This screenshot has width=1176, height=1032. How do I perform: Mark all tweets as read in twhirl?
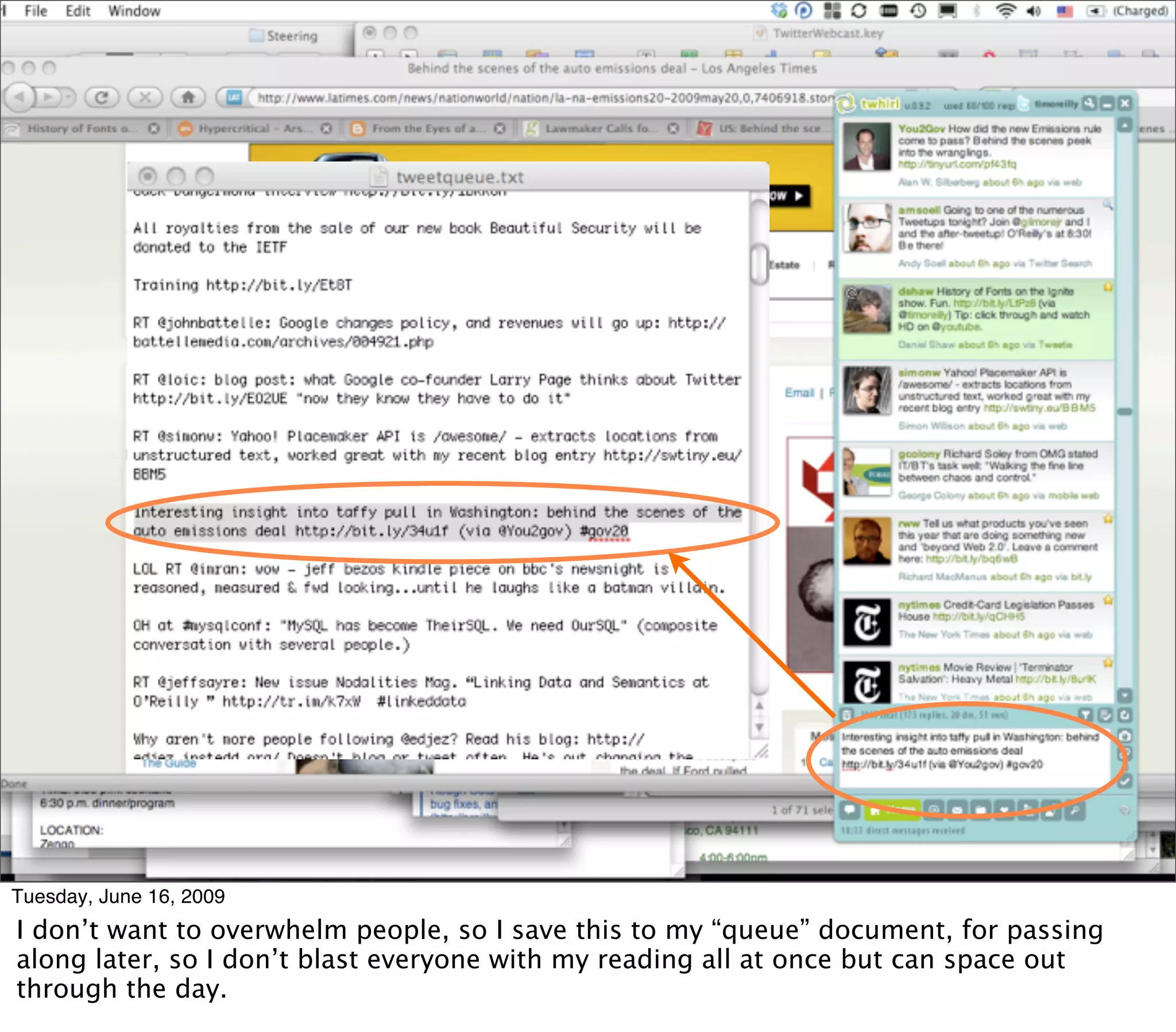click(1105, 715)
